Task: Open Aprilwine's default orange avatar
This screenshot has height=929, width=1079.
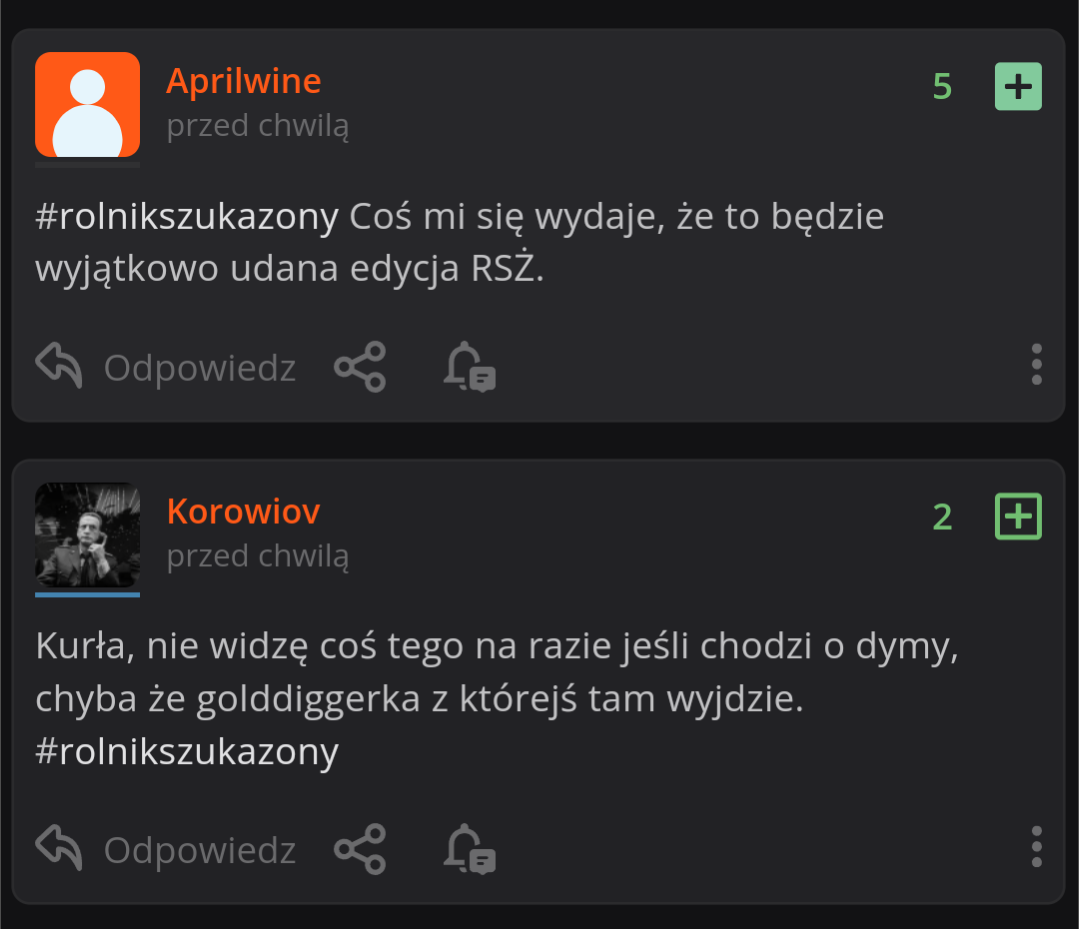Action: (x=87, y=105)
